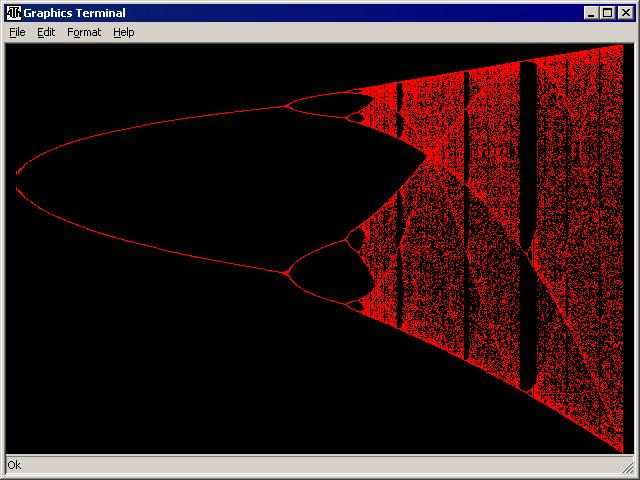Open the File menu
The image size is (640, 480).
[x=17, y=32]
